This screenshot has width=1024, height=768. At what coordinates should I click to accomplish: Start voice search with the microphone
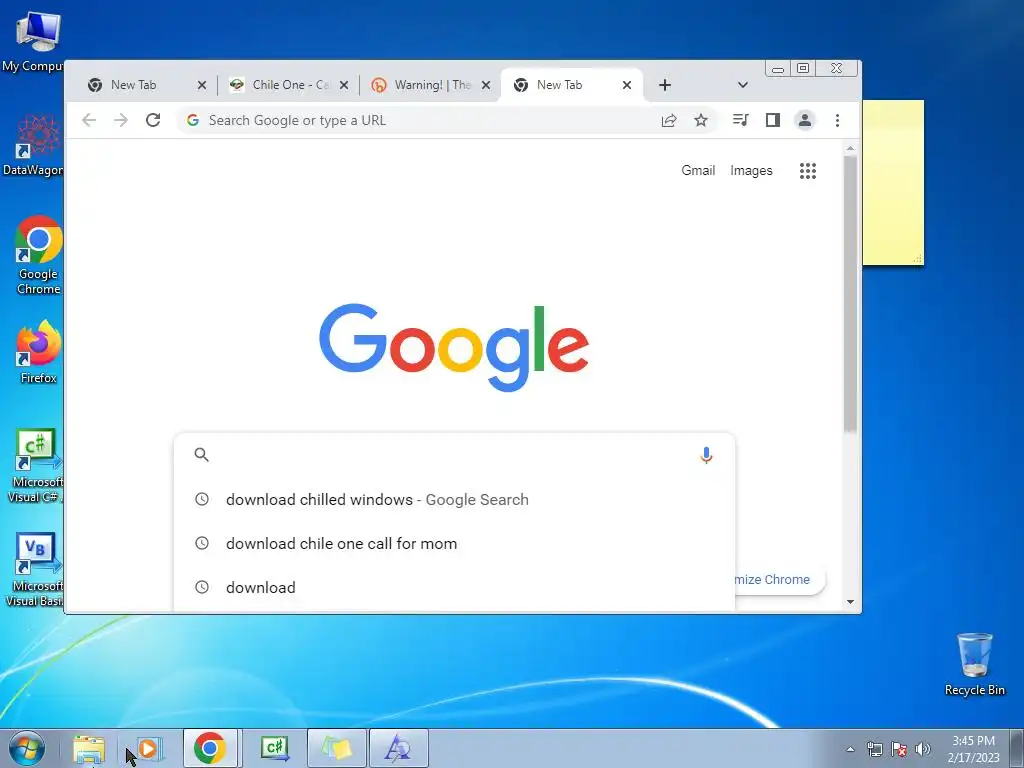click(x=706, y=455)
